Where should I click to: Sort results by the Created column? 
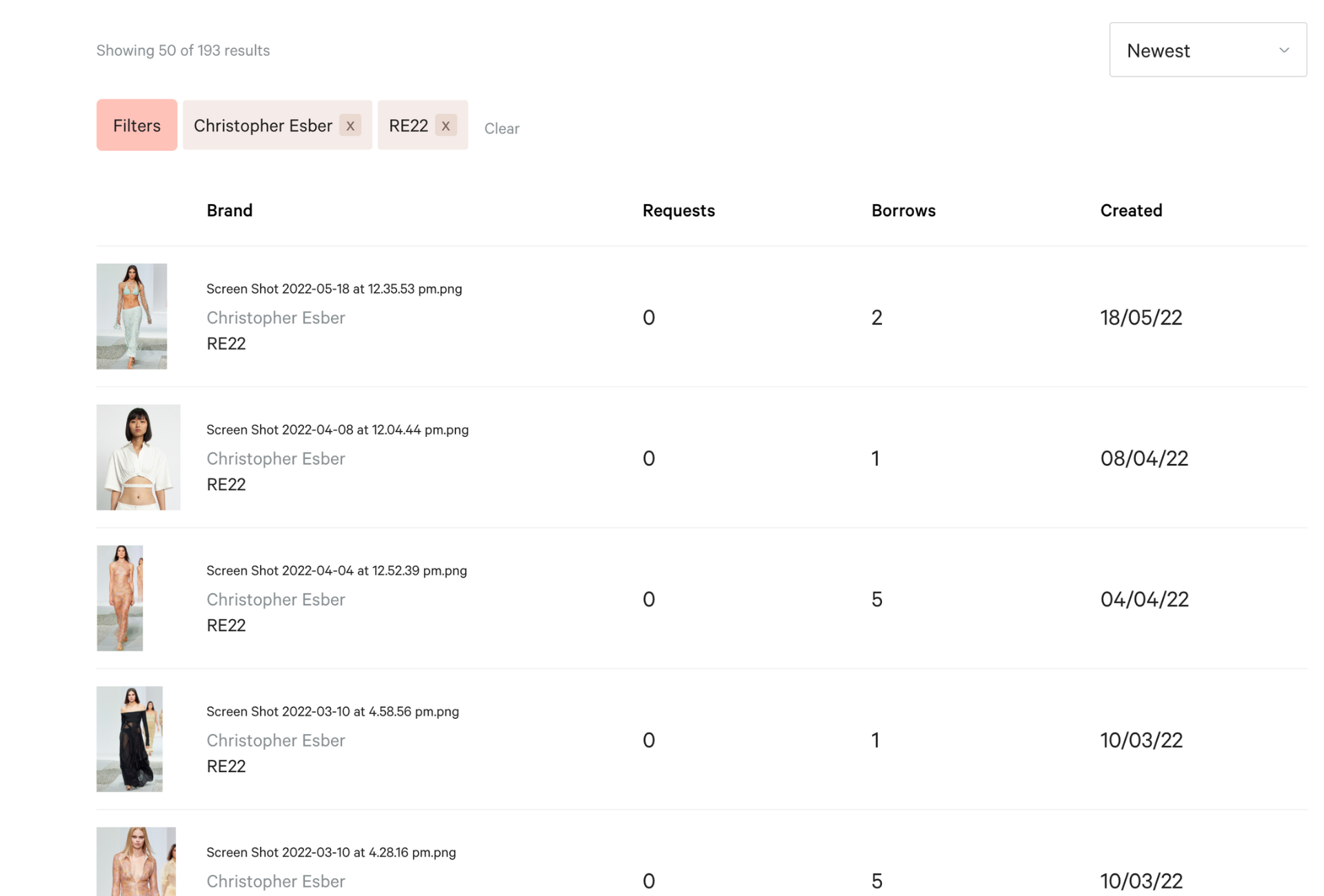tap(1131, 210)
